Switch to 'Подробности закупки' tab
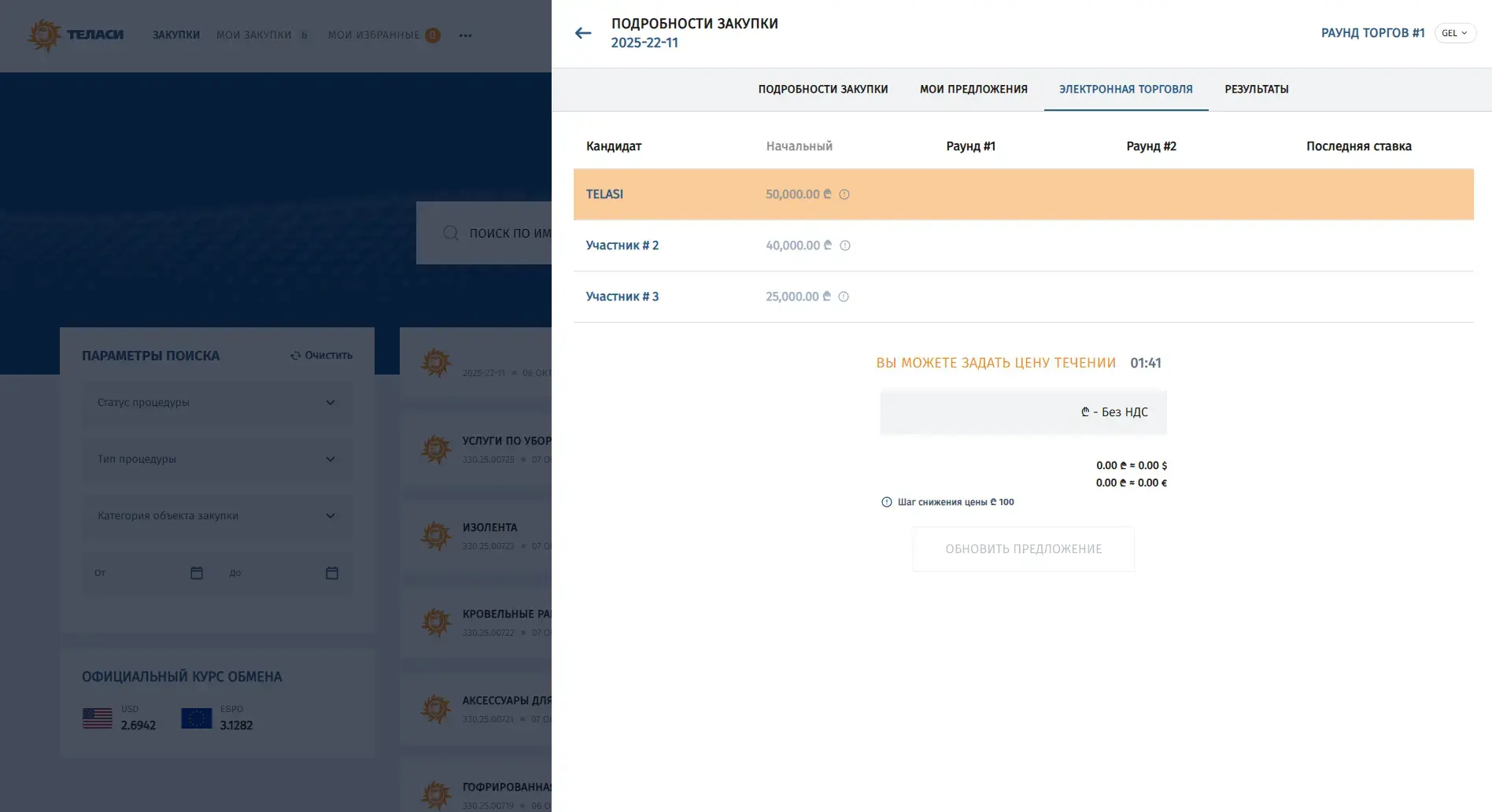Viewport: 1492px width, 812px height. click(822, 89)
